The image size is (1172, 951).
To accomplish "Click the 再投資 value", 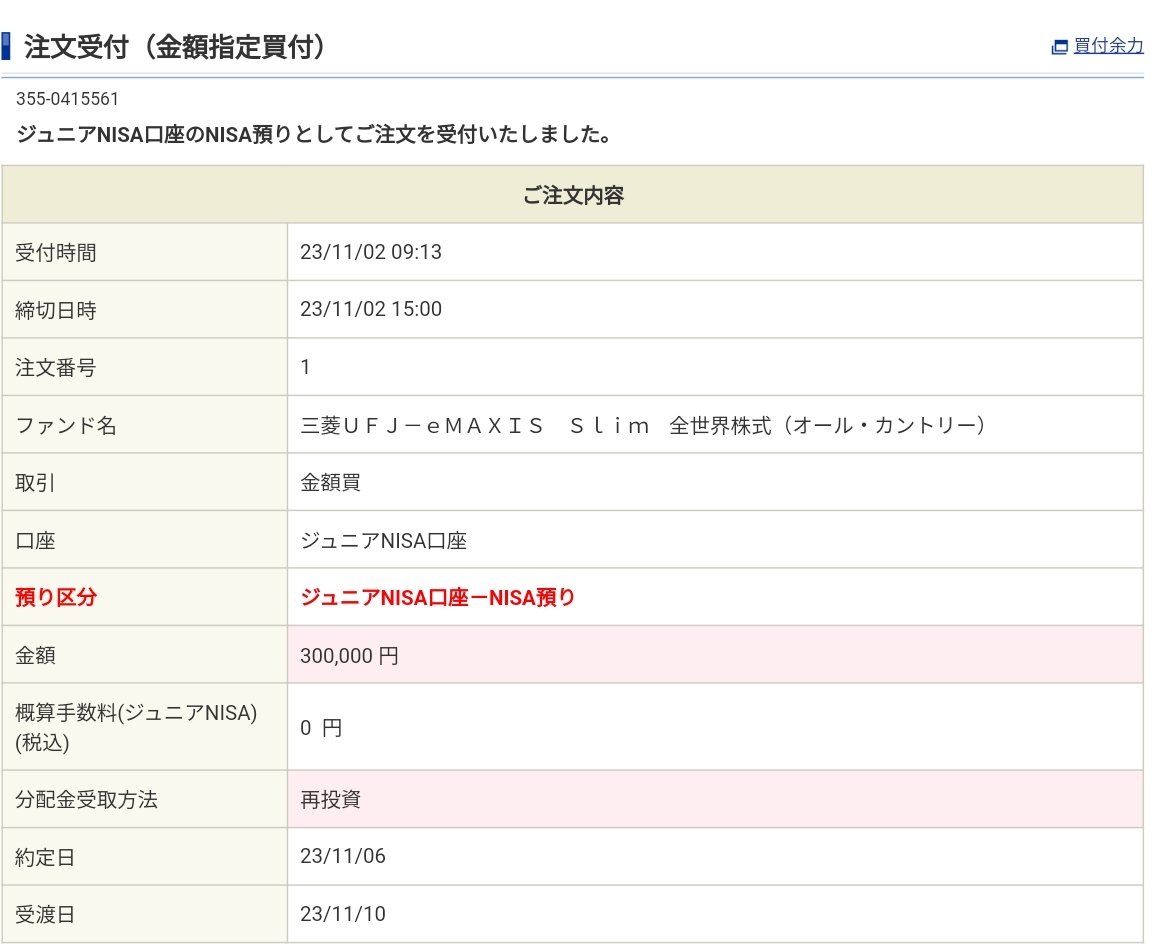I will click(330, 799).
